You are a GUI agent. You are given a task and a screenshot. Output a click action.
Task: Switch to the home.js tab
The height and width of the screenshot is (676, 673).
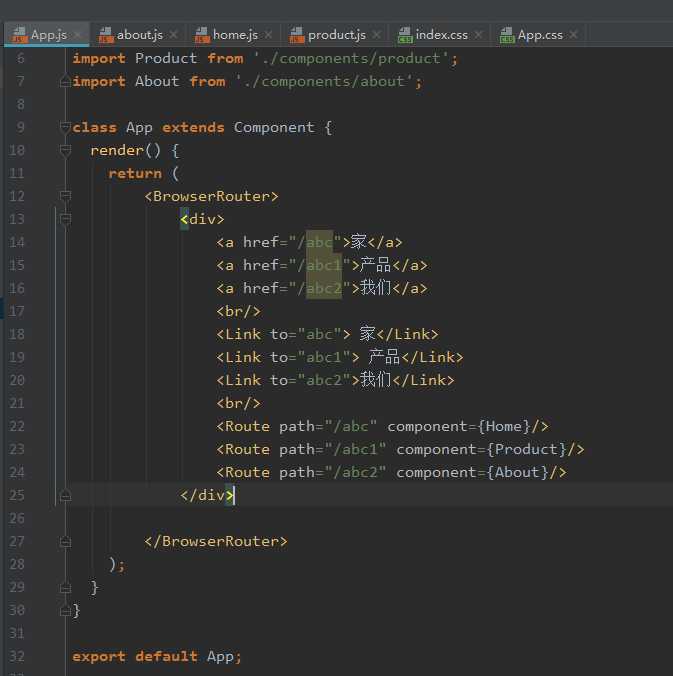(x=235, y=35)
